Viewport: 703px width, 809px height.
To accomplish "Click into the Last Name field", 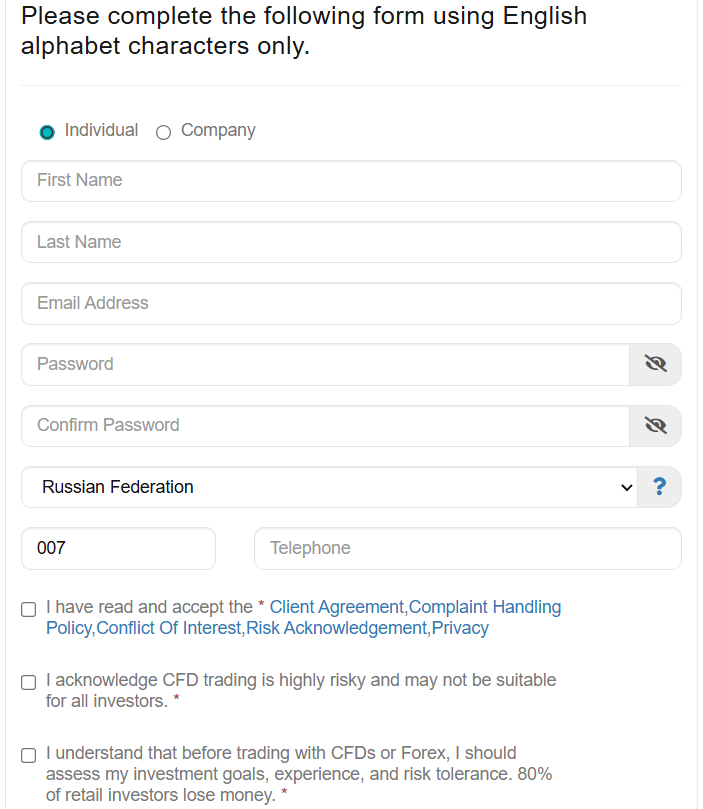I will 350,242.
